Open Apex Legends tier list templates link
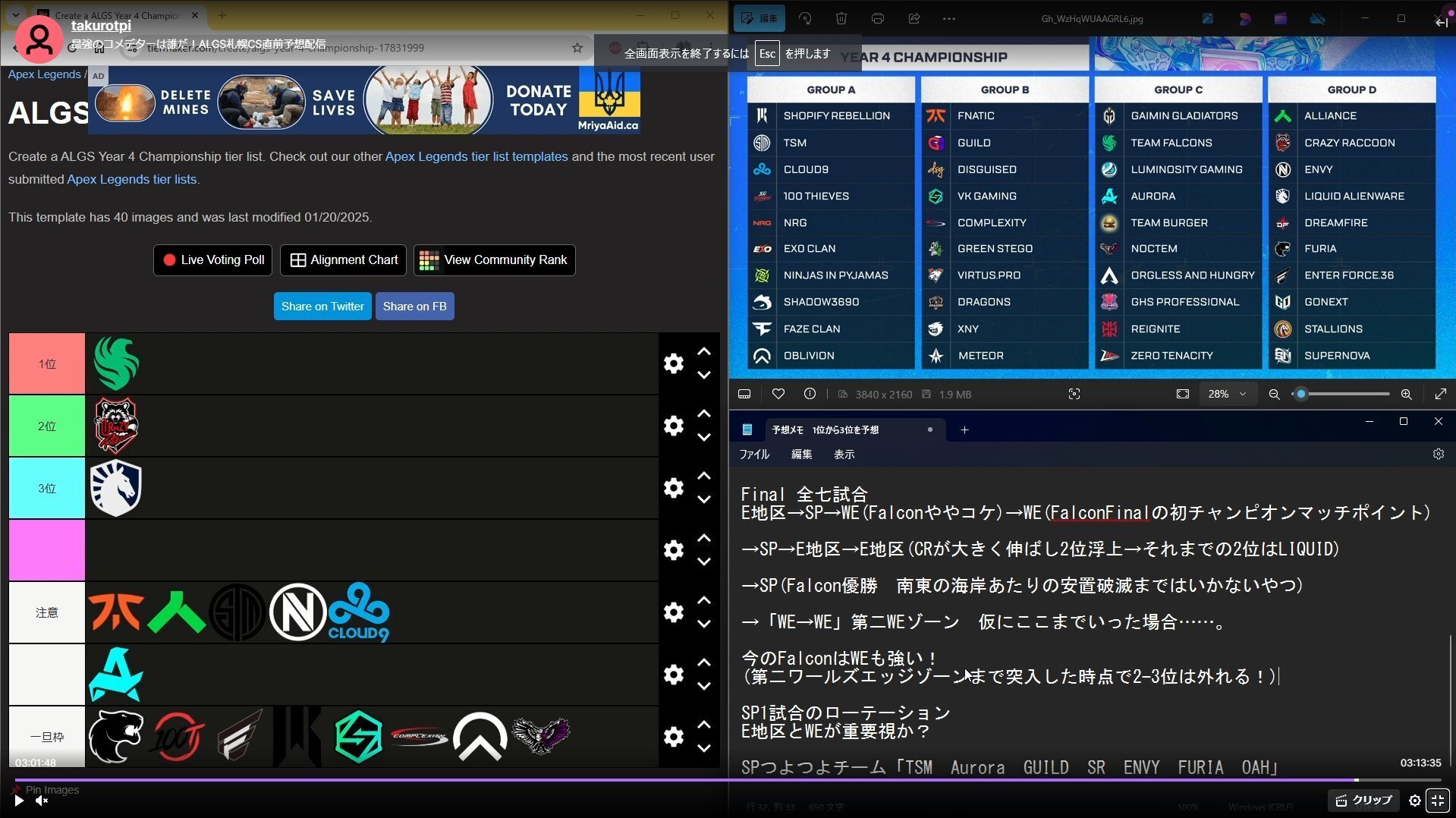This screenshot has height=818, width=1456. (476, 156)
